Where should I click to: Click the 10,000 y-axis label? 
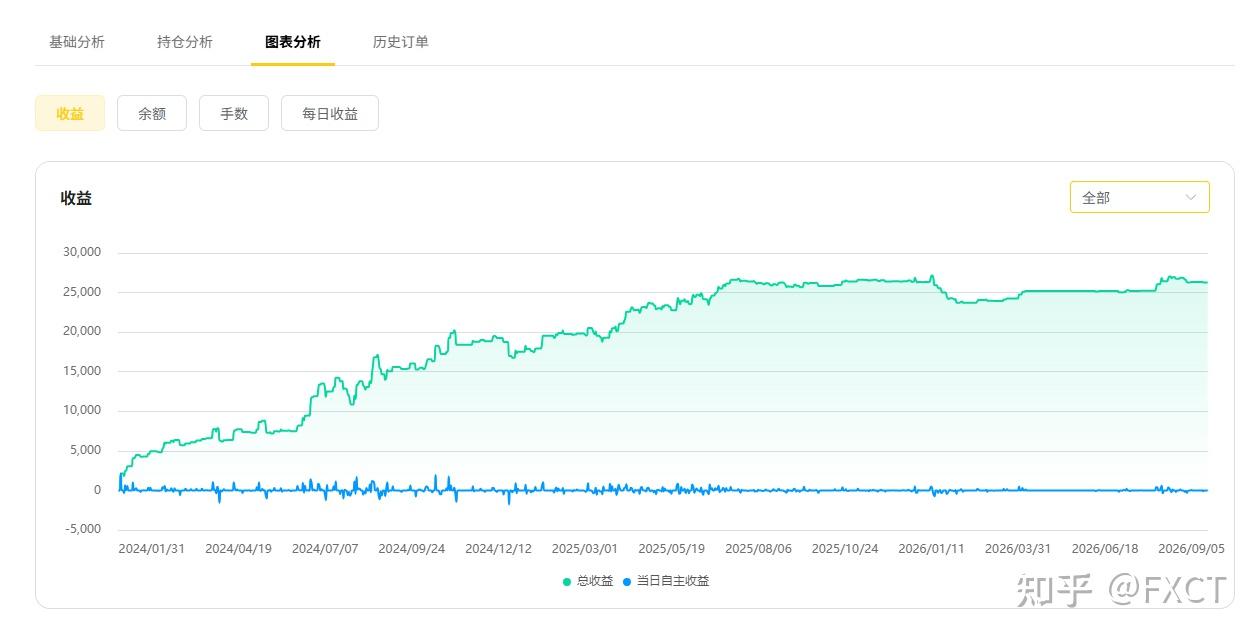(x=82, y=410)
